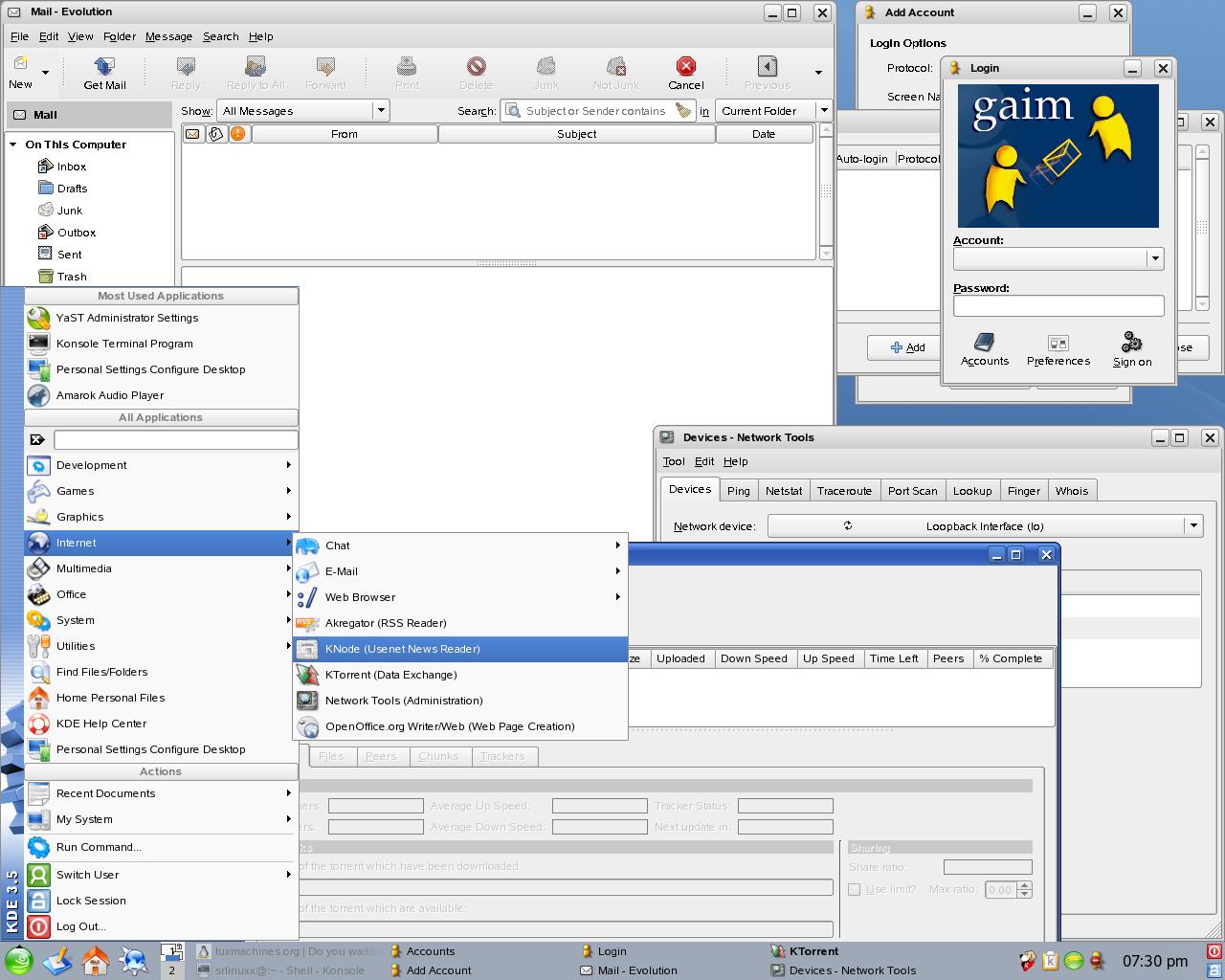The width and height of the screenshot is (1225, 980).
Task: Open the Inbox folder in Evolution
Action: coord(72,167)
